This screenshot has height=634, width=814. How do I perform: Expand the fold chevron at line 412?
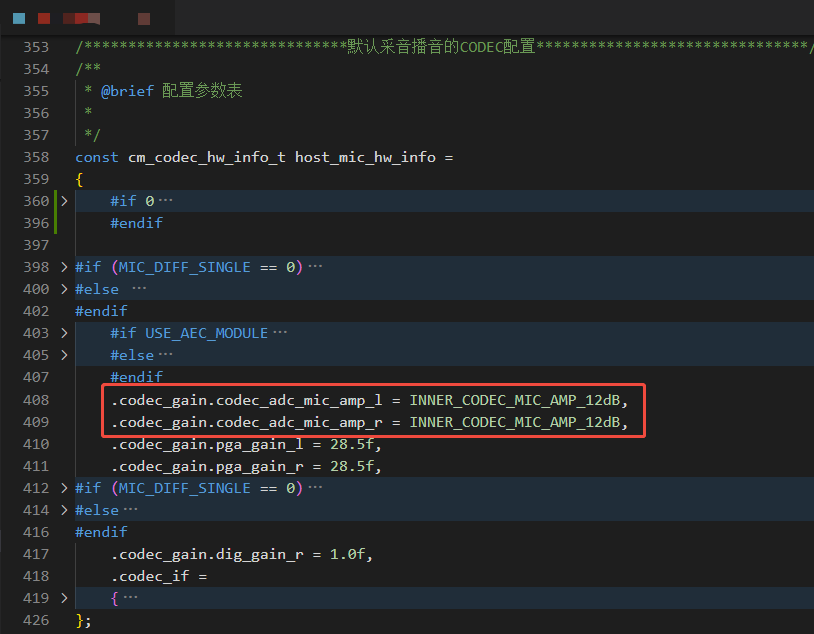[65, 488]
